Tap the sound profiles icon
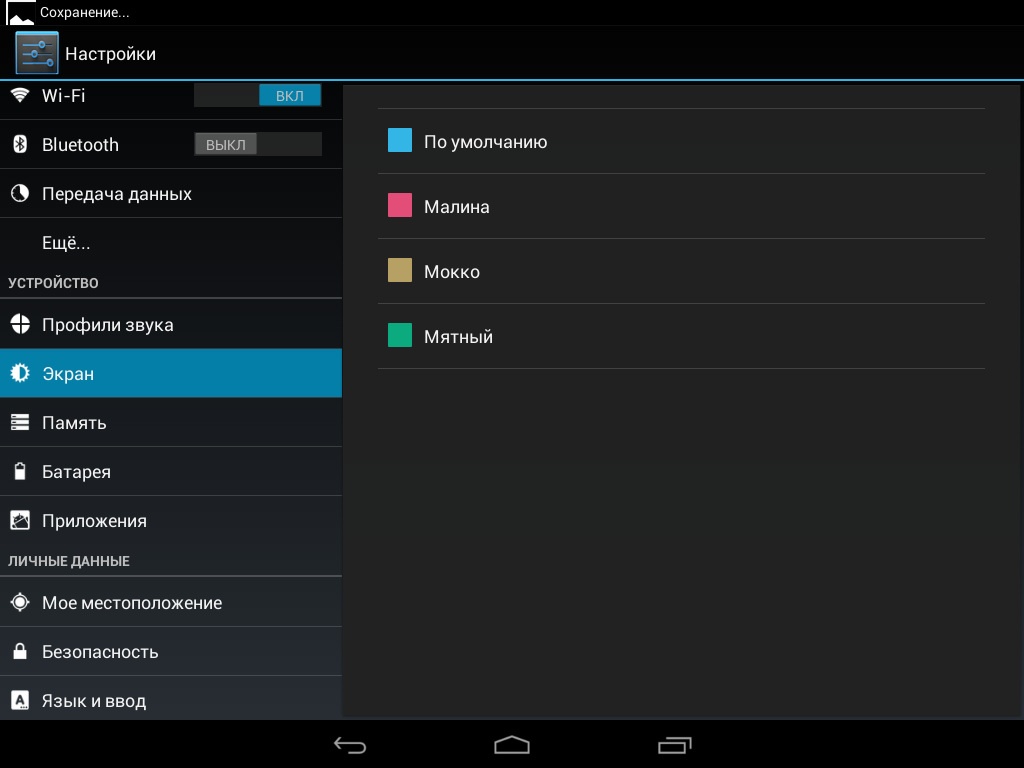 pyautogui.click(x=19, y=324)
